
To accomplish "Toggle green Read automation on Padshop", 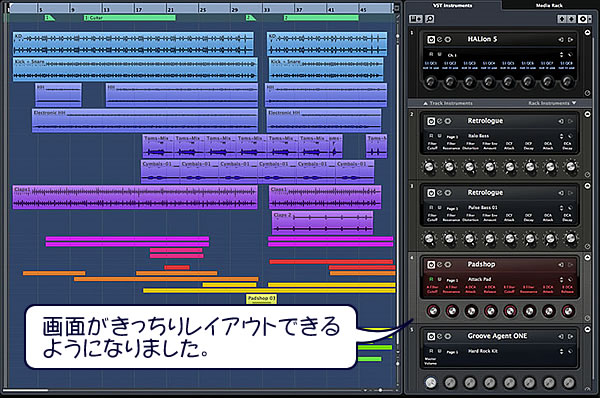I will coord(431,279).
